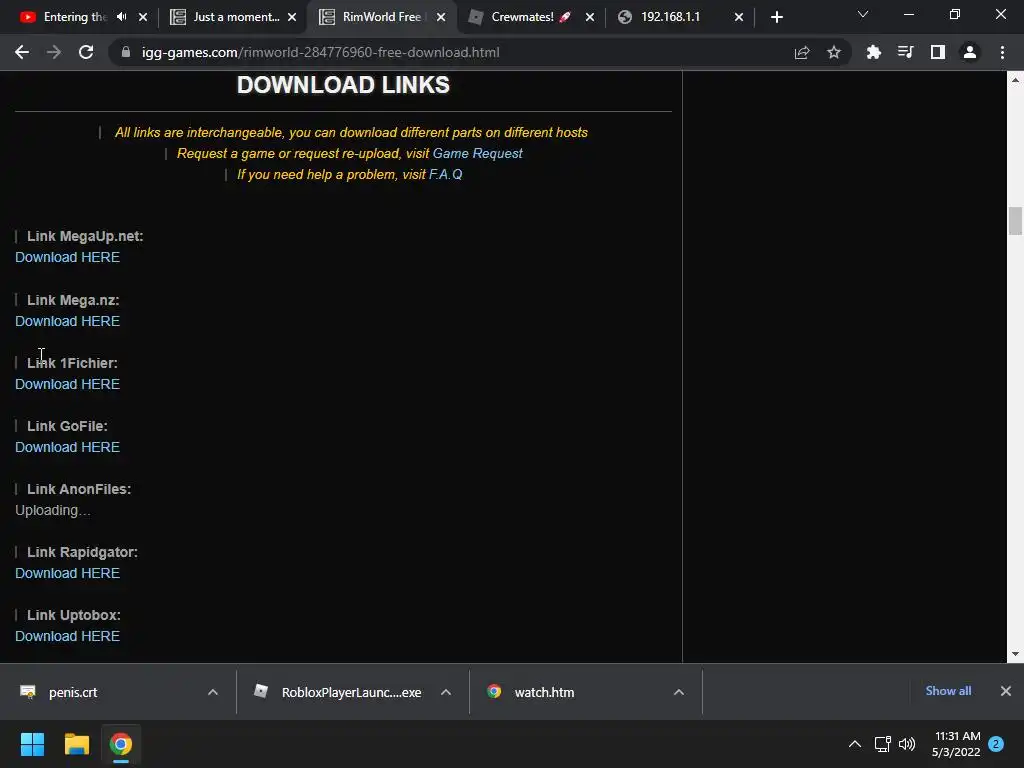The width and height of the screenshot is (1024, 768).
Task: Click the scrollbar up arrow
Action: 1015,80
